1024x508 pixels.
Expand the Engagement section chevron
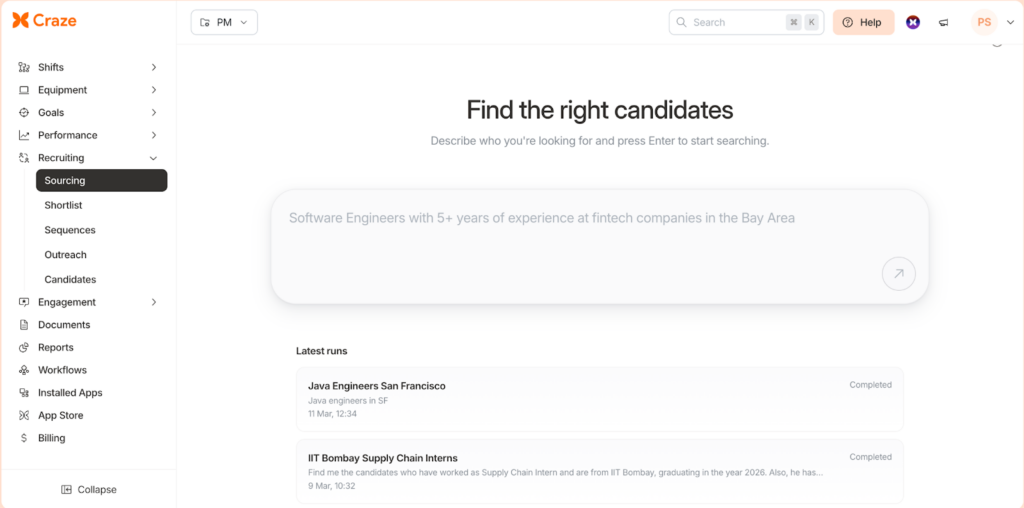coord(153,302)
